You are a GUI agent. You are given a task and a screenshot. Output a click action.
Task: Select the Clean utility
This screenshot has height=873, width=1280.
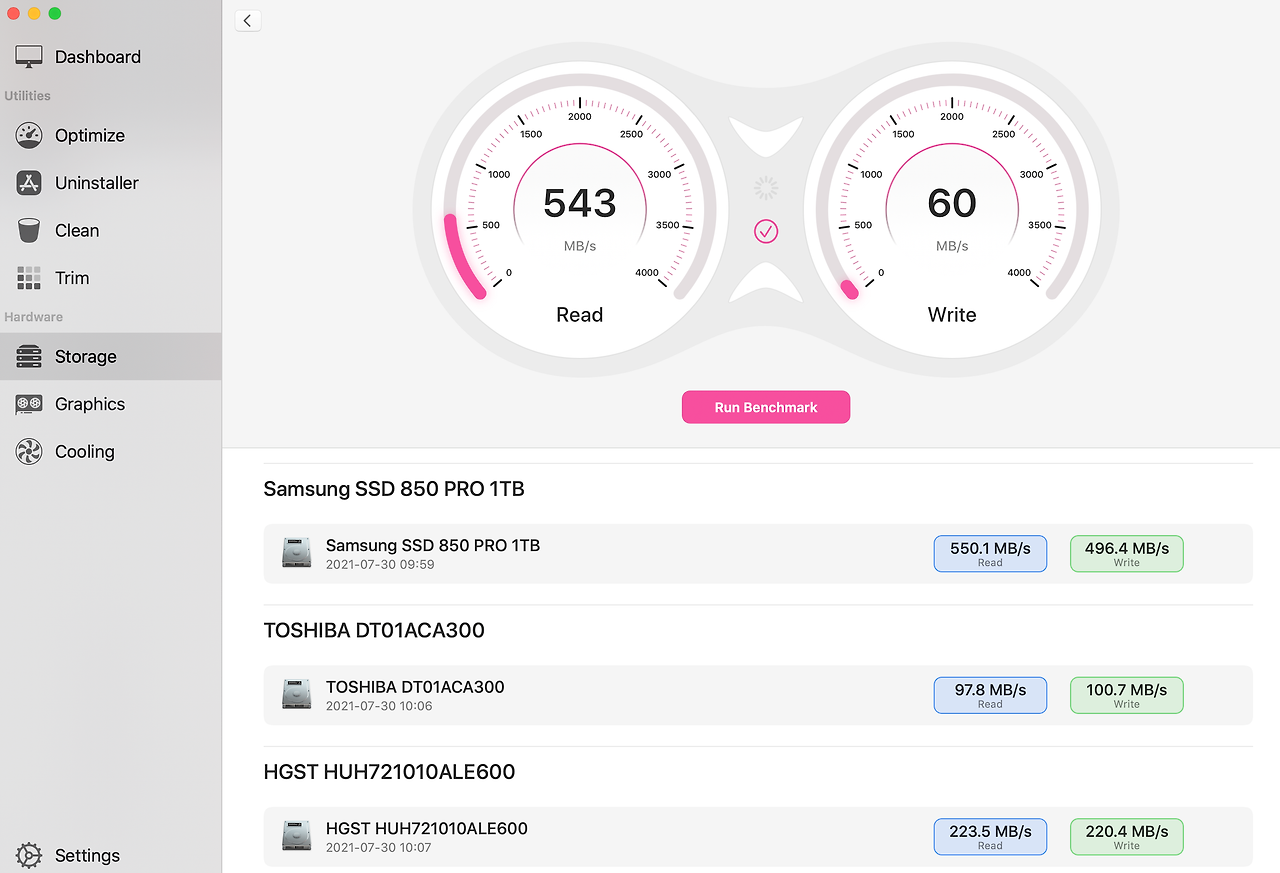tap(111, 230)
